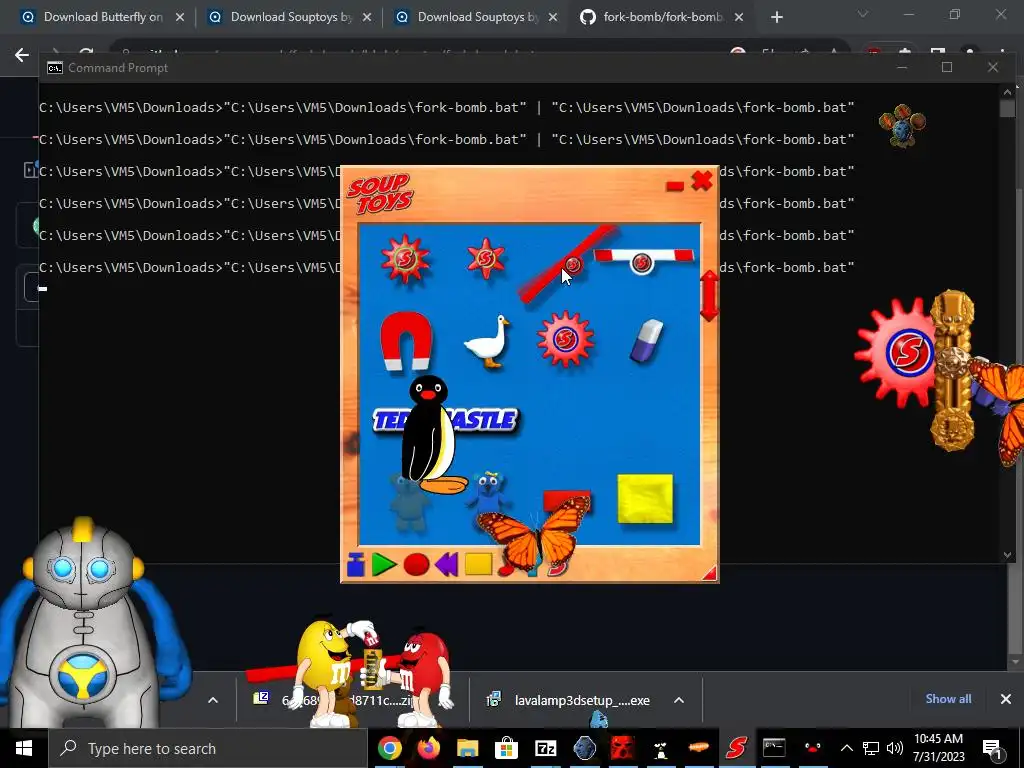
Task: Choose the white goose toy
Action: (x=487, y=342)
